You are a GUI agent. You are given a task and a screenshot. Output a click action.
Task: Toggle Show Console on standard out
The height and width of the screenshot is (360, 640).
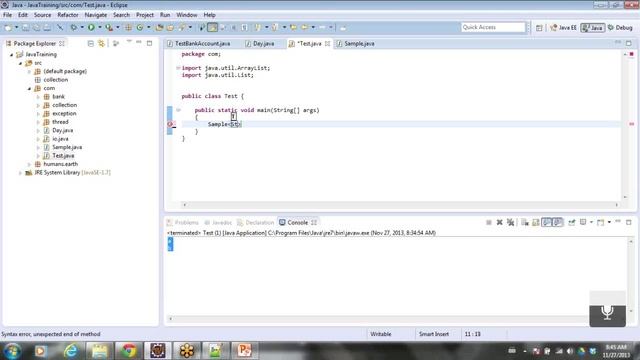pos(547,222)
